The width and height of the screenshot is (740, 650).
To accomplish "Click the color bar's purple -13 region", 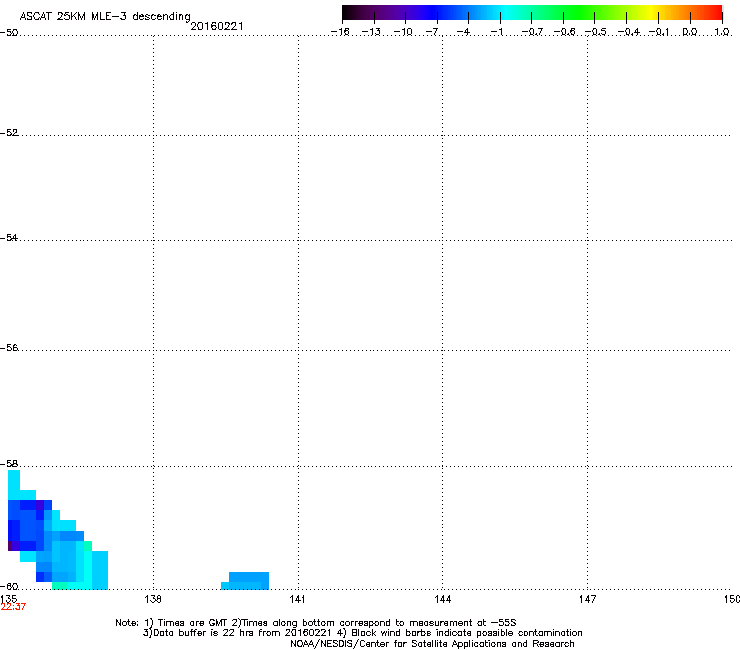I will pyautogui.click(x=374, y=13).
